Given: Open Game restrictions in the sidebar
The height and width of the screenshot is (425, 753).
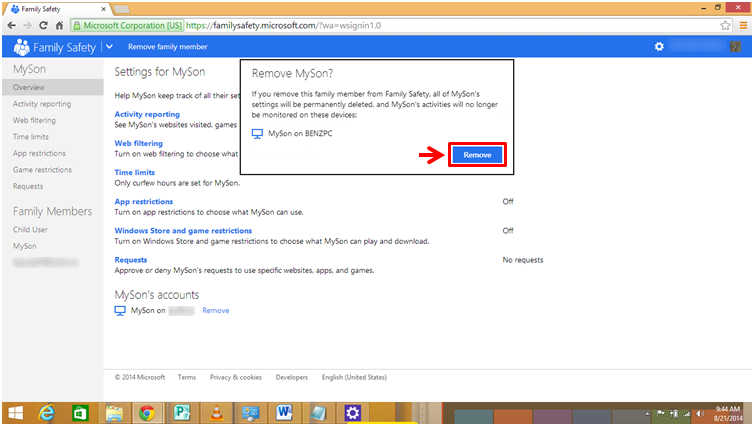Looking at the screenshot, I should click(x=42, y=170).
